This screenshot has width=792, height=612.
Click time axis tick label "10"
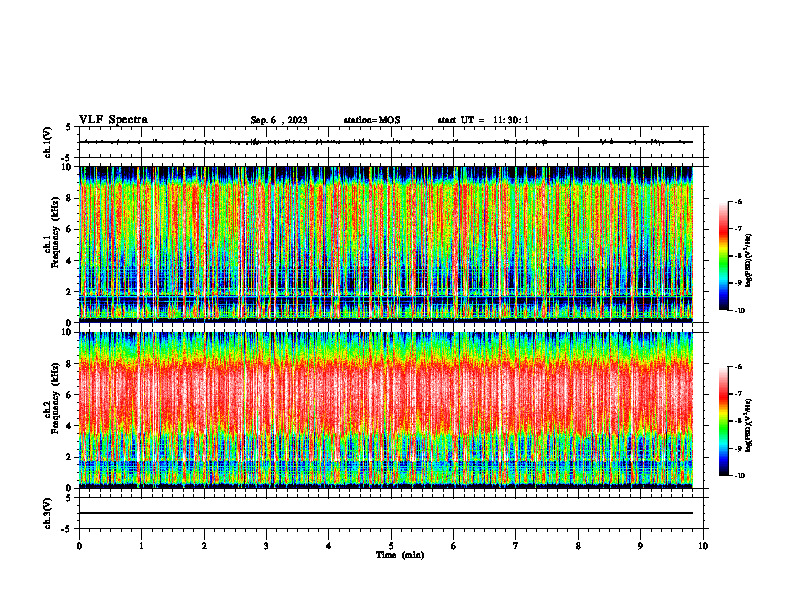[x=703, y=546]
